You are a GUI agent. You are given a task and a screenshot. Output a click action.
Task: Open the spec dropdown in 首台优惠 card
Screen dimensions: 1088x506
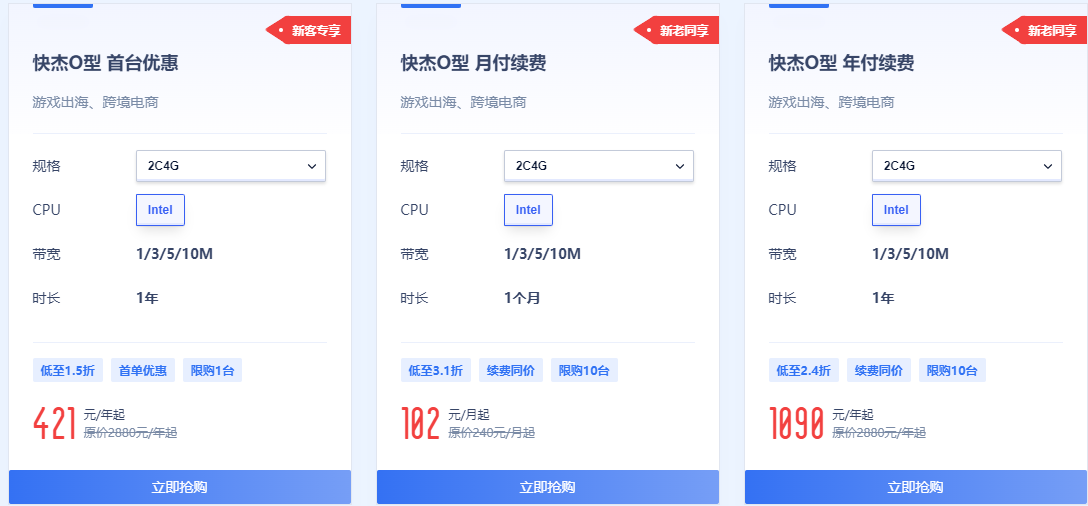tap(230, 166)
